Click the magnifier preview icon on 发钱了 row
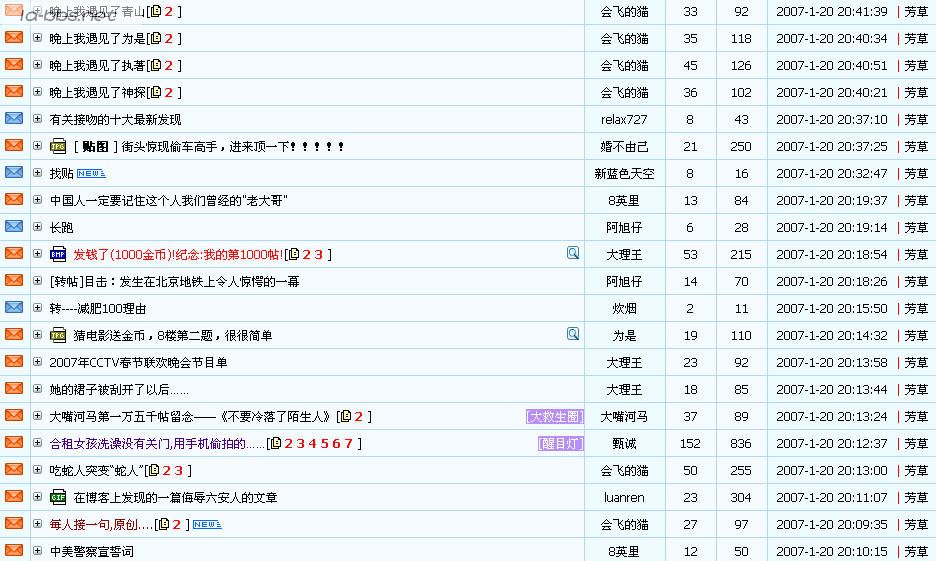 (573, 253)
